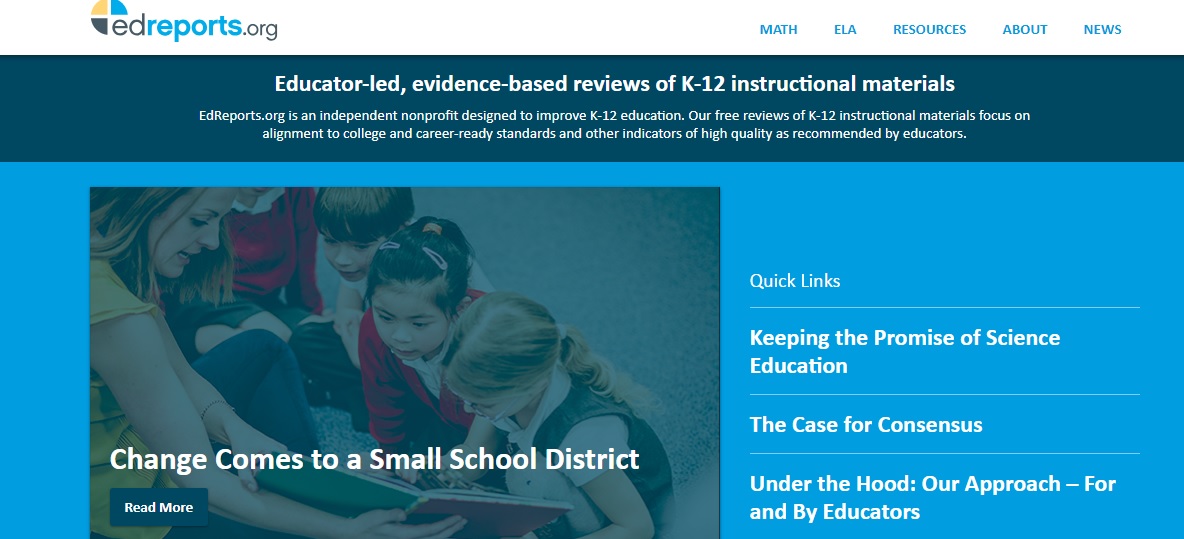Click Change Comes to a Small School District headline
This screenshot has width=1184, height=539.
pyautogui.click(x=375, y=459)
